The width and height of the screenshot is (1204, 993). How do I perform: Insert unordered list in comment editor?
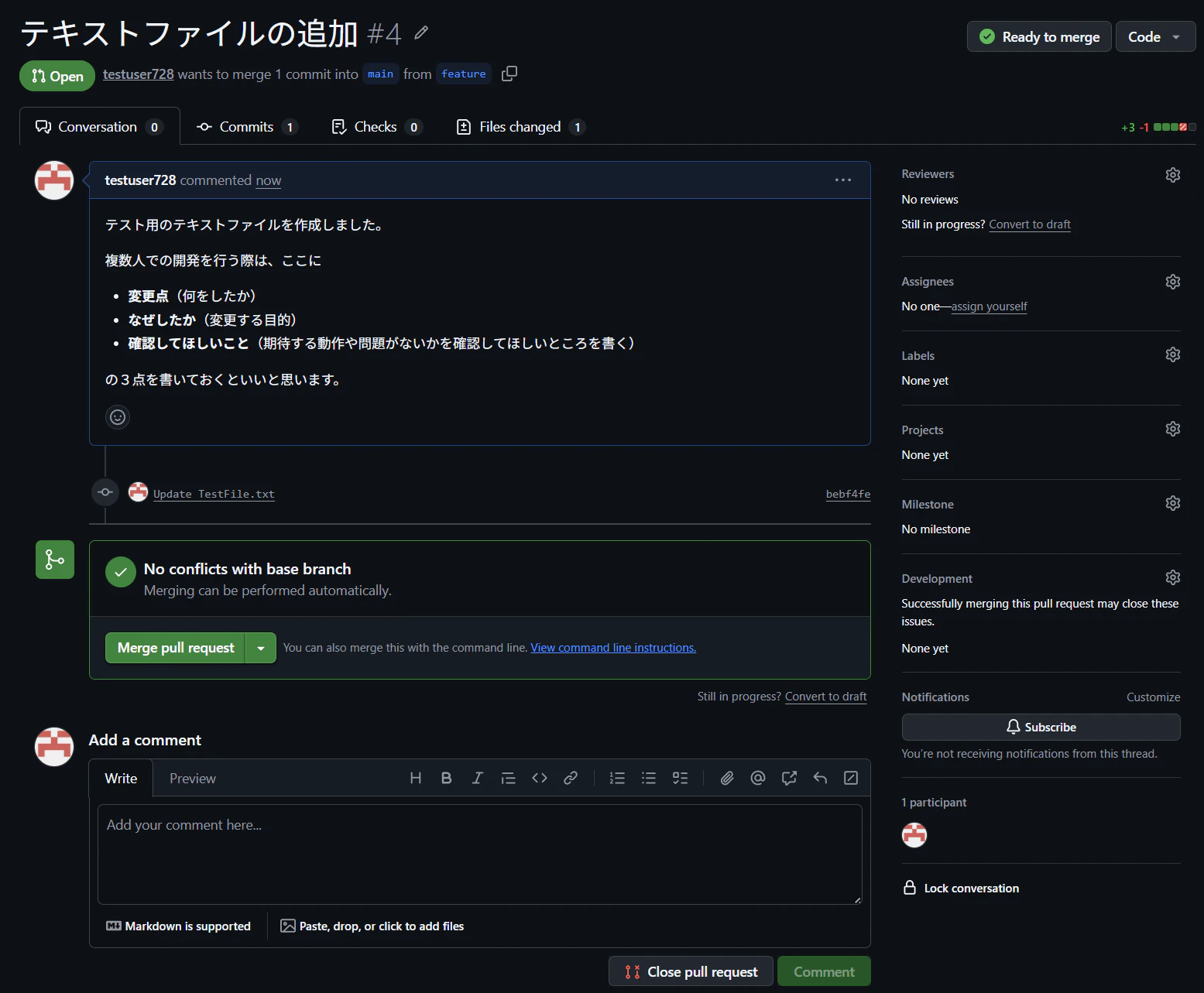point(649,778)
